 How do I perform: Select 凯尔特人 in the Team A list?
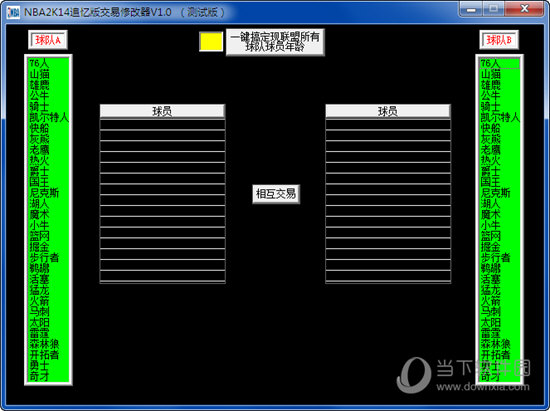pos(49,117)
